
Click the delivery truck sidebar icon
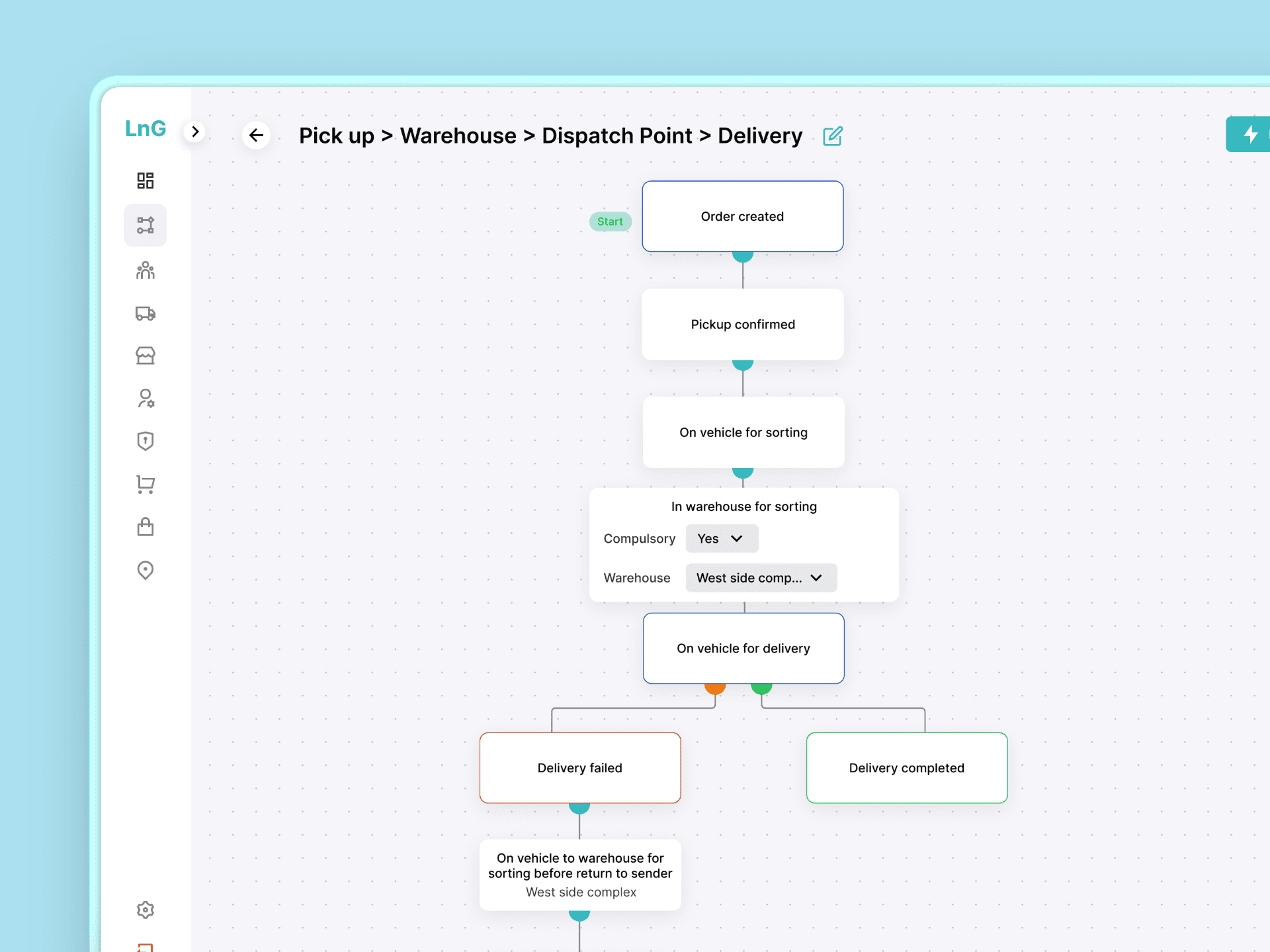pyautogui.click(x=145, y=313)
